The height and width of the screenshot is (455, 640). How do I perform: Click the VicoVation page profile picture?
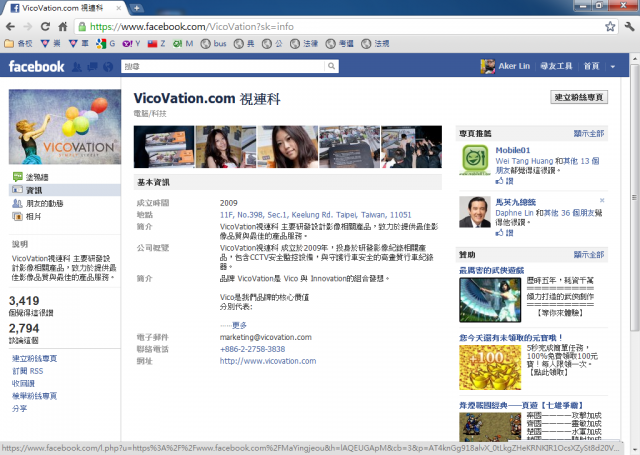coord(65,127)
